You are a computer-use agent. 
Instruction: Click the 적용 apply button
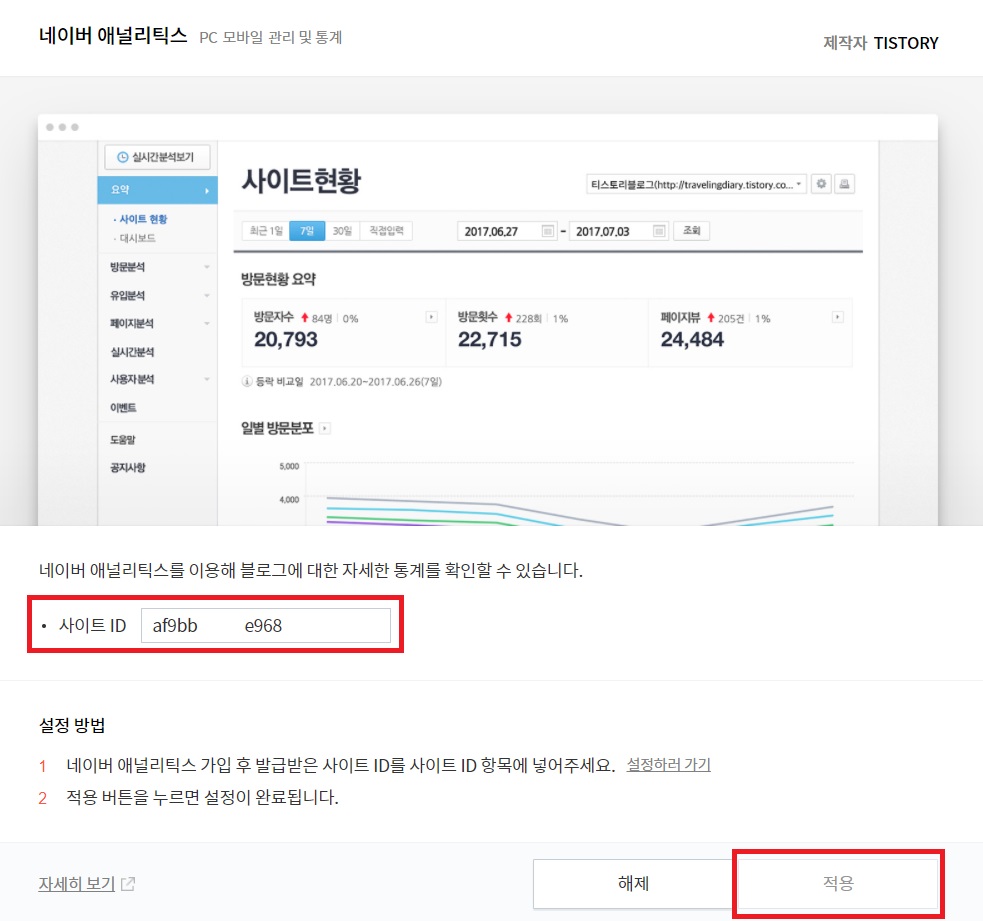[x=838, y=883]
